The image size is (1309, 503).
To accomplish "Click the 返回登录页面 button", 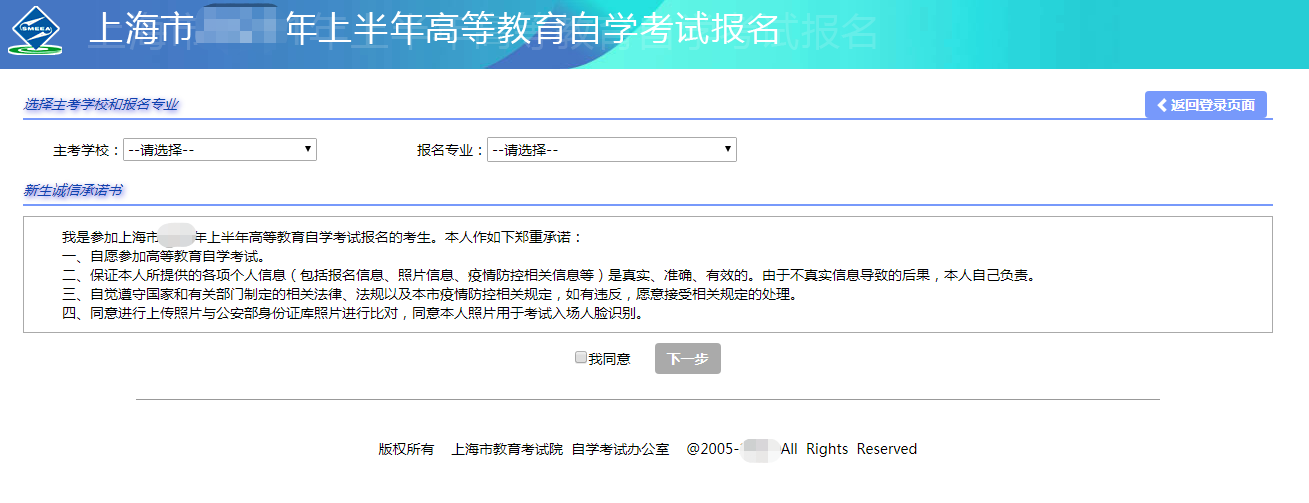I will pyautogui.click(x=1206, y=105).
